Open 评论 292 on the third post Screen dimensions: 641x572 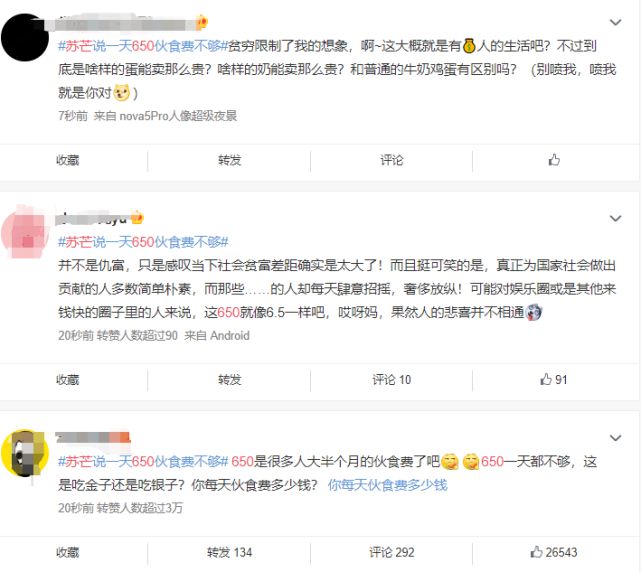click(x=392, y=552)
